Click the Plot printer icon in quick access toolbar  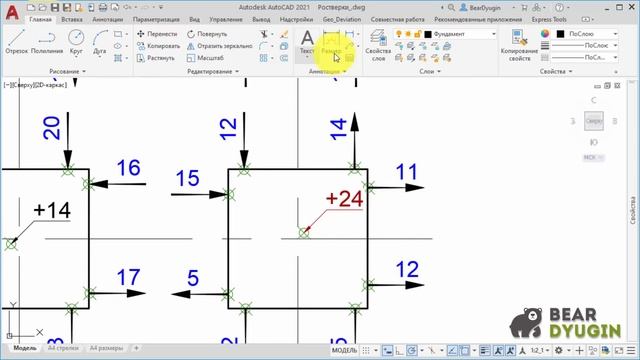pos(103,7)
